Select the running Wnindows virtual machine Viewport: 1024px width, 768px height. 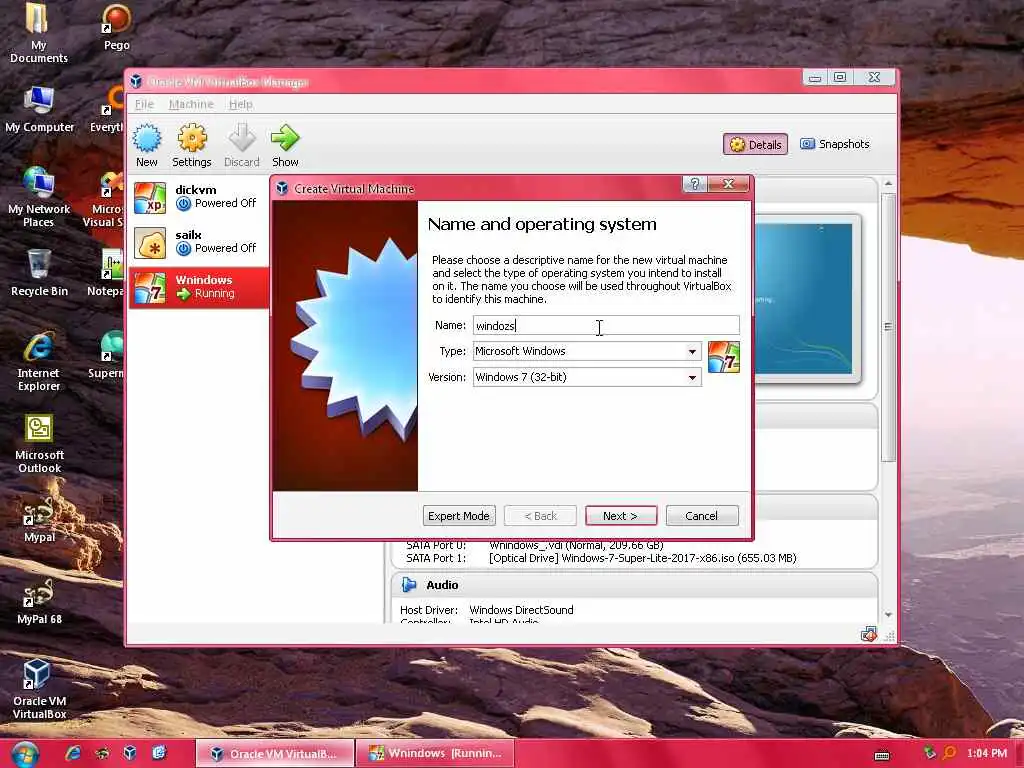coord(199,287)
